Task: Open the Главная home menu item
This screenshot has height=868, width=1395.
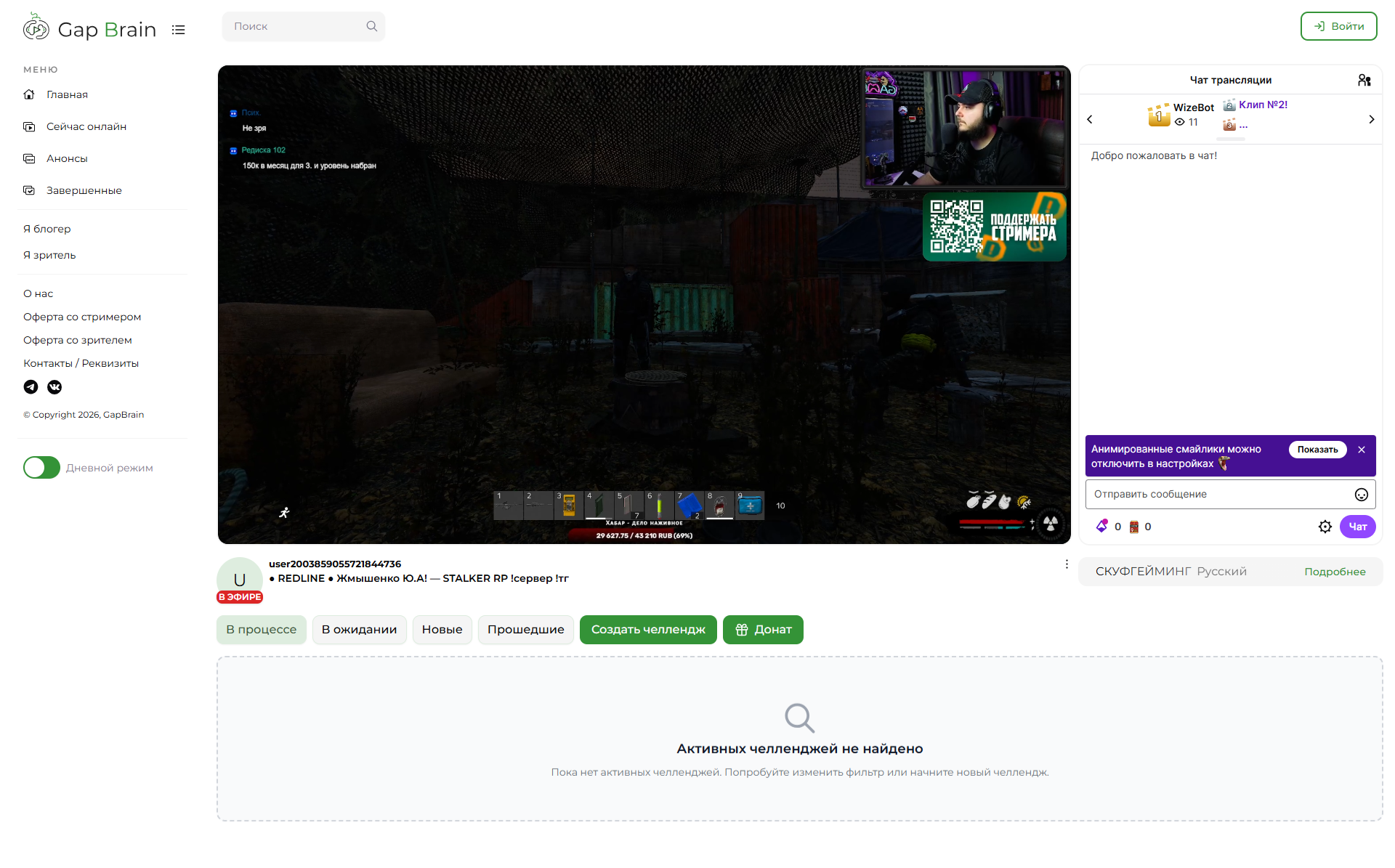Action: (67, 94)
